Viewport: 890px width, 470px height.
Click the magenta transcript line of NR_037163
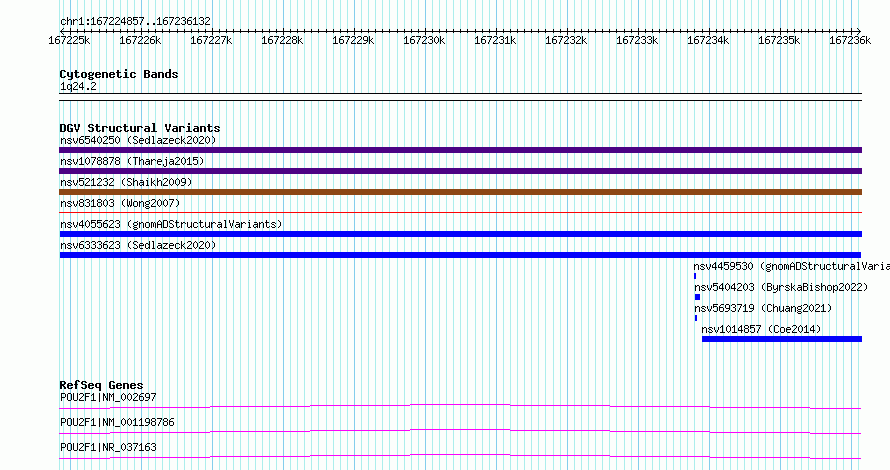(460, 456)
